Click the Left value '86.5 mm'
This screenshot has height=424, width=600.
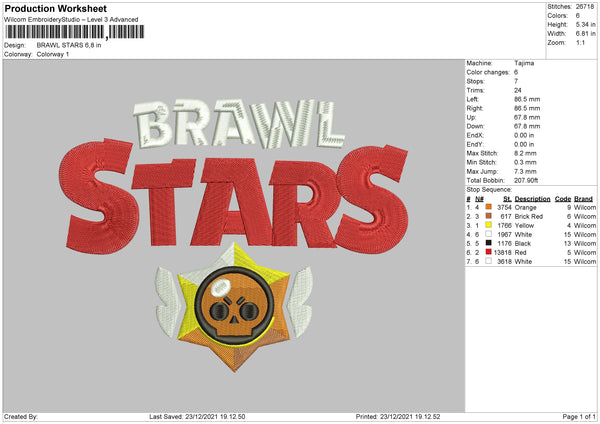point(527,99)
